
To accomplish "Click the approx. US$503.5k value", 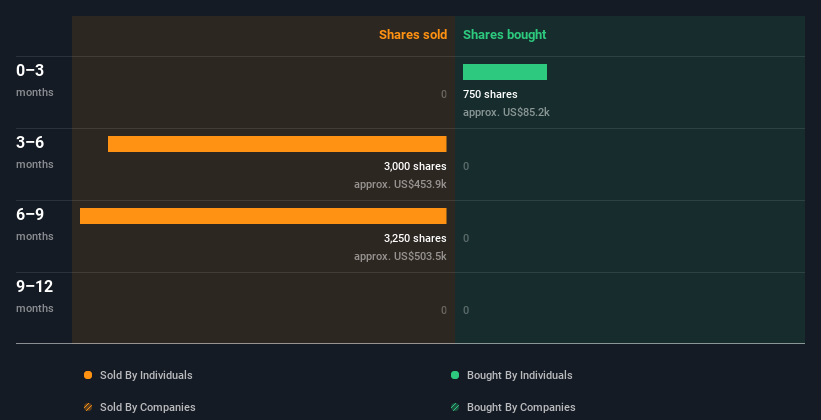I will [400, 256].
